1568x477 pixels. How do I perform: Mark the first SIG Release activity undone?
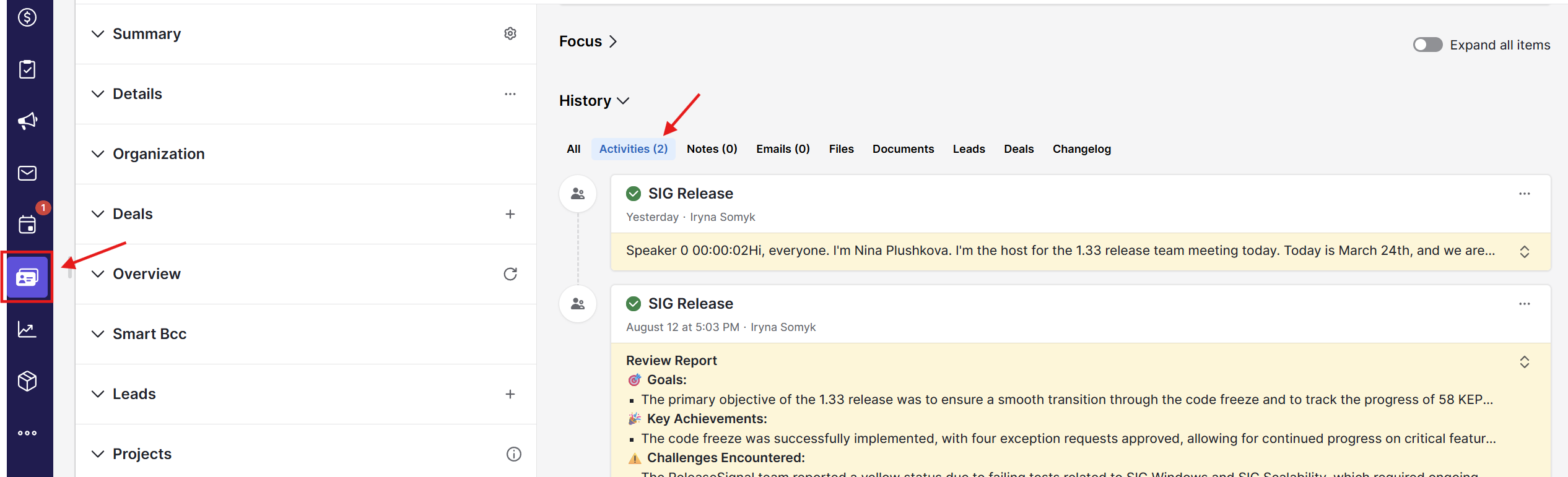[633, 194]
